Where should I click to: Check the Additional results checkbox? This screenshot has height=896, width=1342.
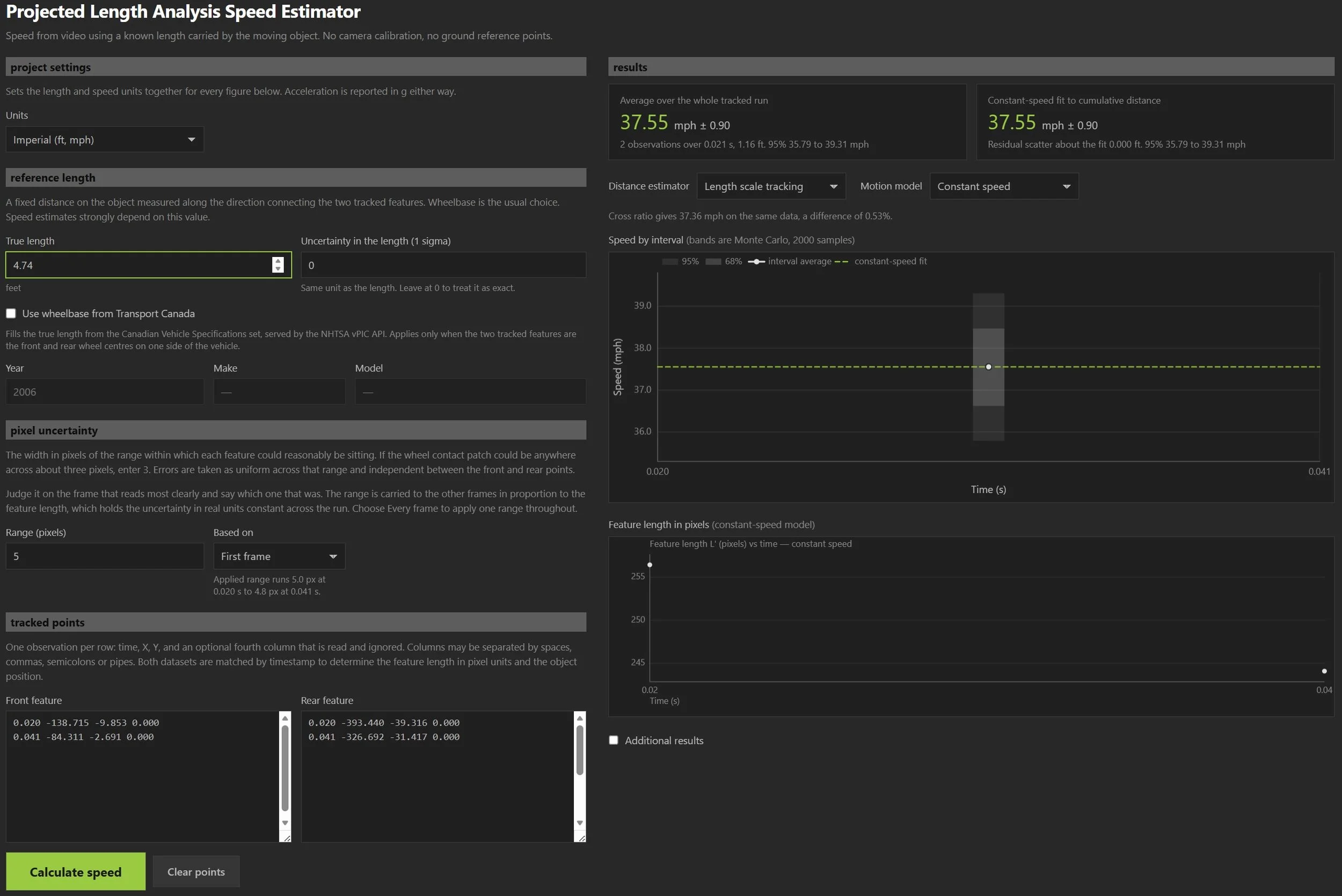tap(613, 740)
